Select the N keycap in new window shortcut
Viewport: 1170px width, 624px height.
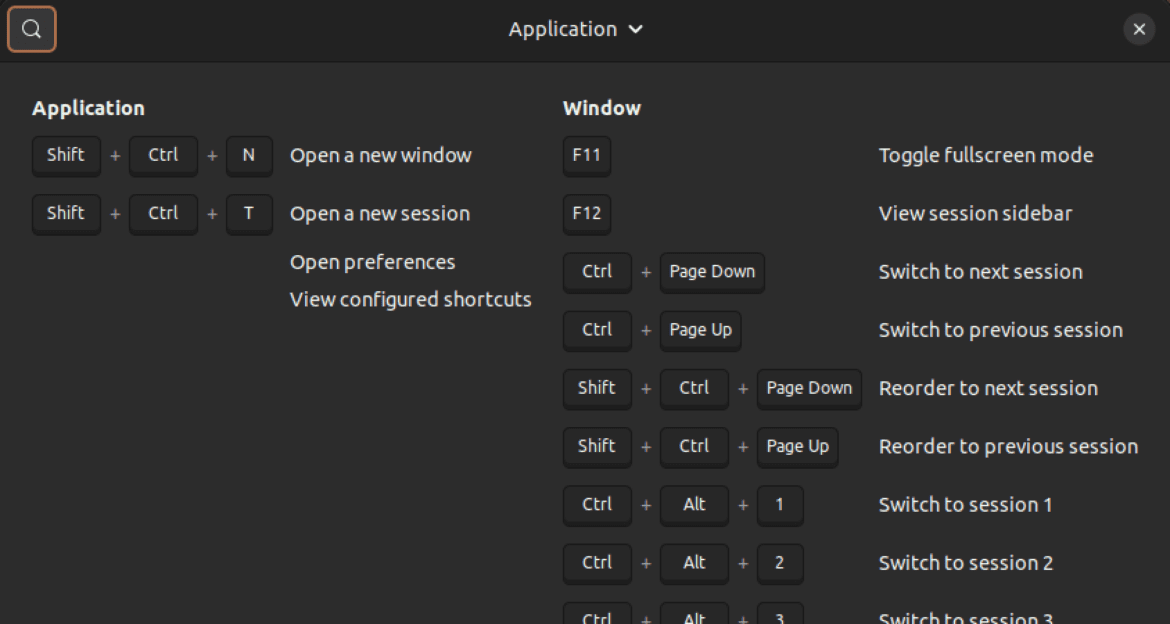[x=249, y=156]
